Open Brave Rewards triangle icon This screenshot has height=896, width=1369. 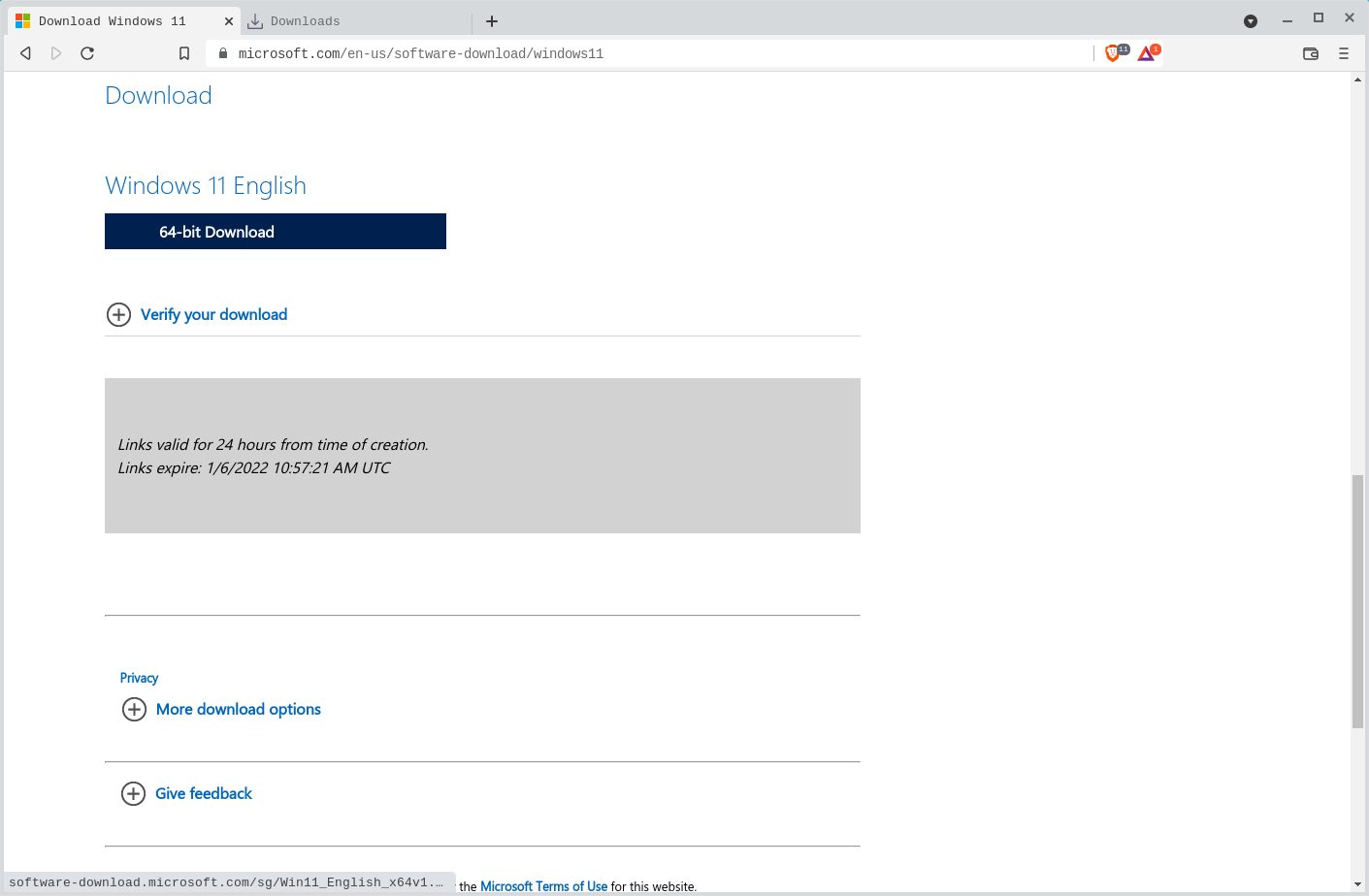(x=1147, y=53)
